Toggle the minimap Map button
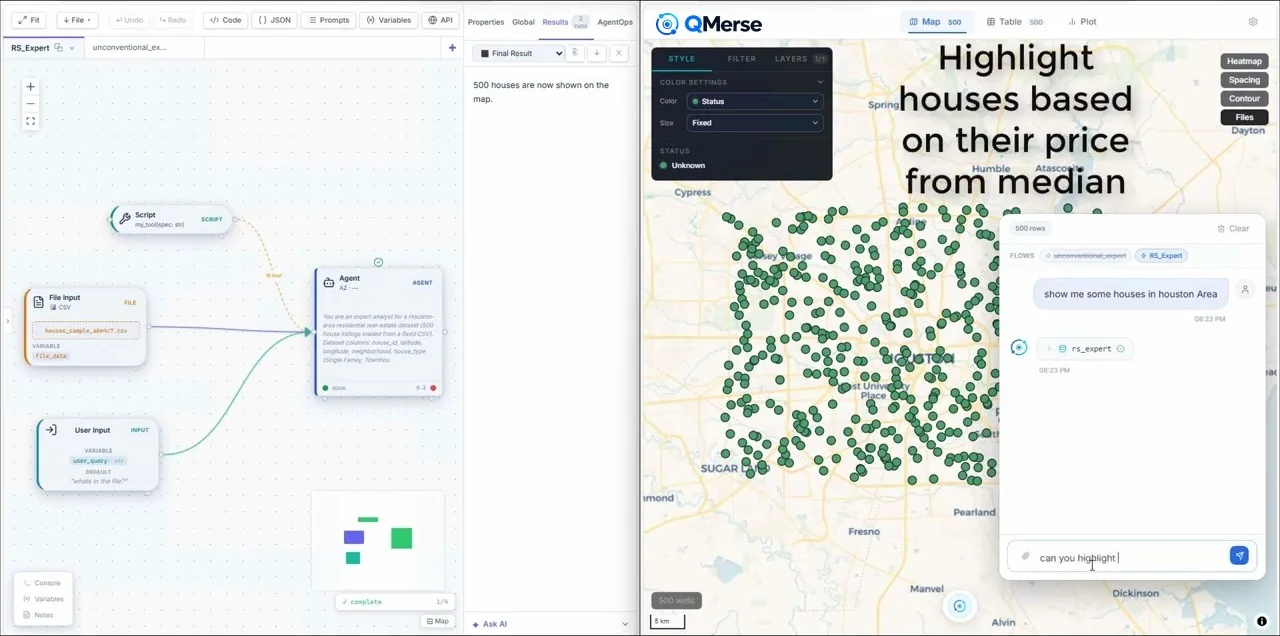The width and height of the screenshot is (1280, 636). coord(437,621)
